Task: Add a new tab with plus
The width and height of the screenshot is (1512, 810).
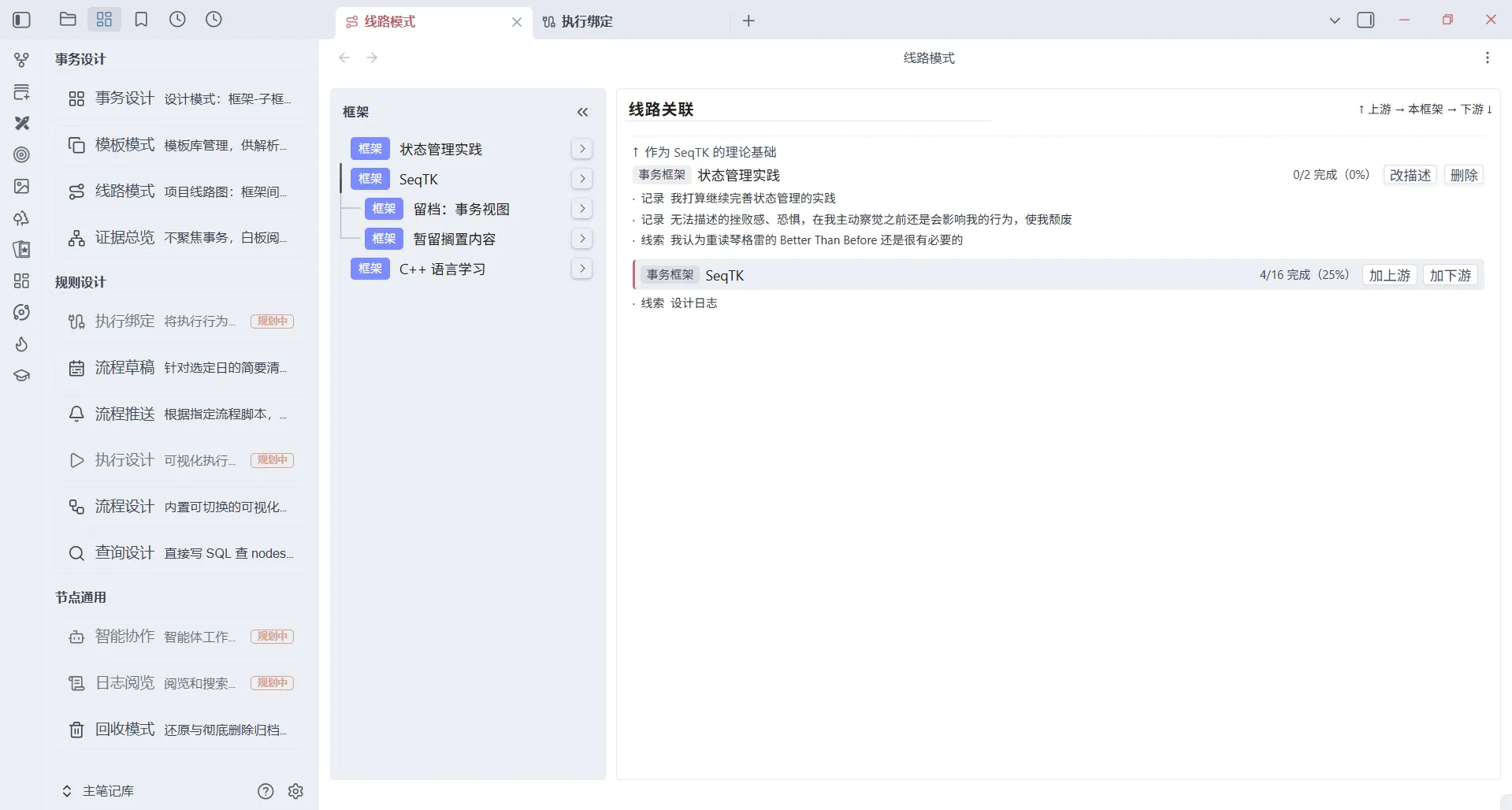Action: pyautogui.click(x=749, y=20)
